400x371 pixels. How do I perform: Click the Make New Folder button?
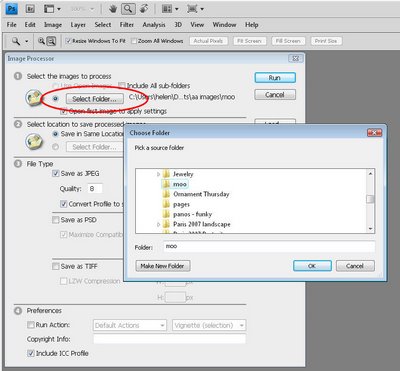pyautogui.click(x=163, y=266)
